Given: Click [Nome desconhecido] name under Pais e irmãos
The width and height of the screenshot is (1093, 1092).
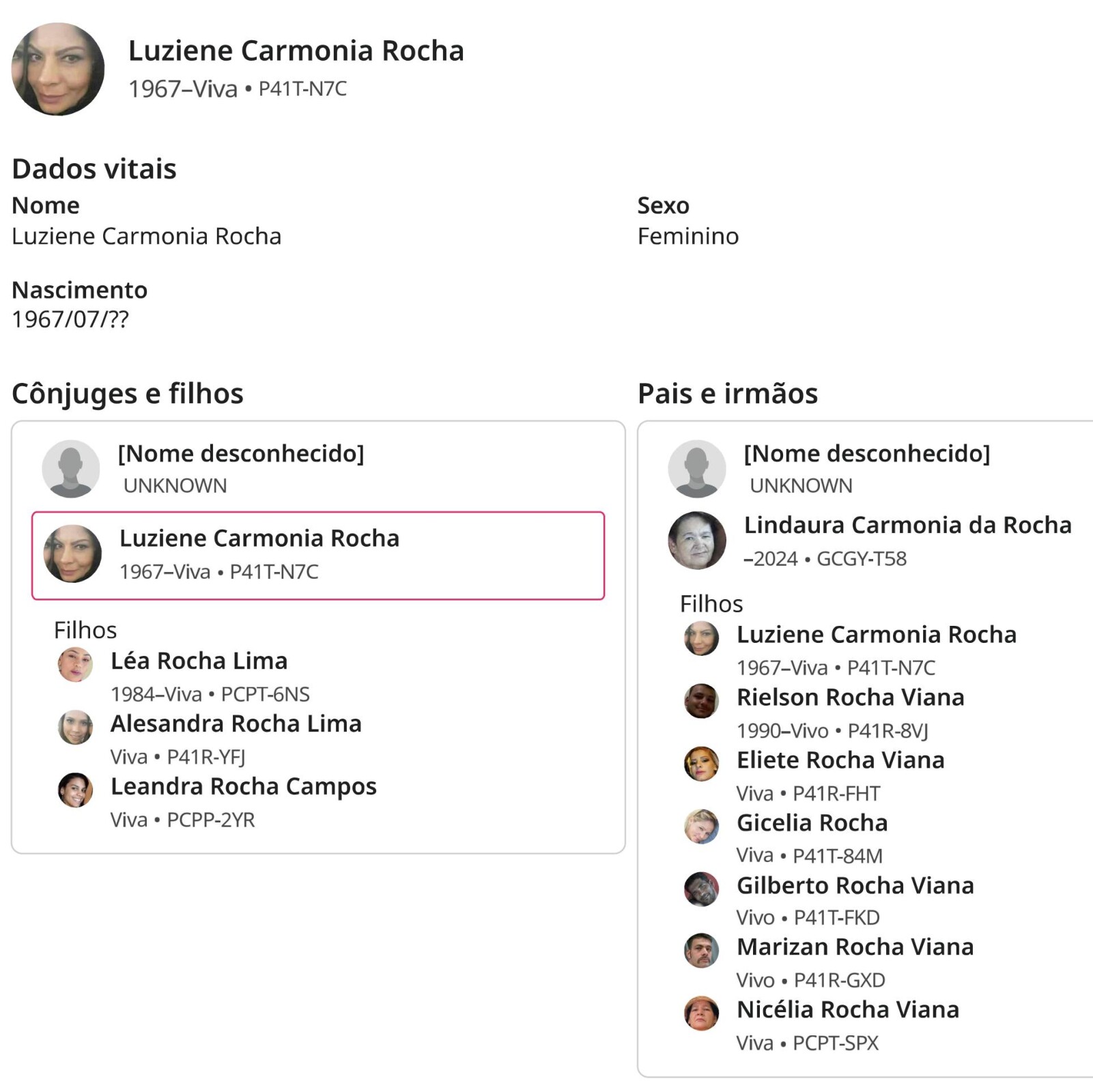Looking at the screenshot, I should click(x=866, y=453).
